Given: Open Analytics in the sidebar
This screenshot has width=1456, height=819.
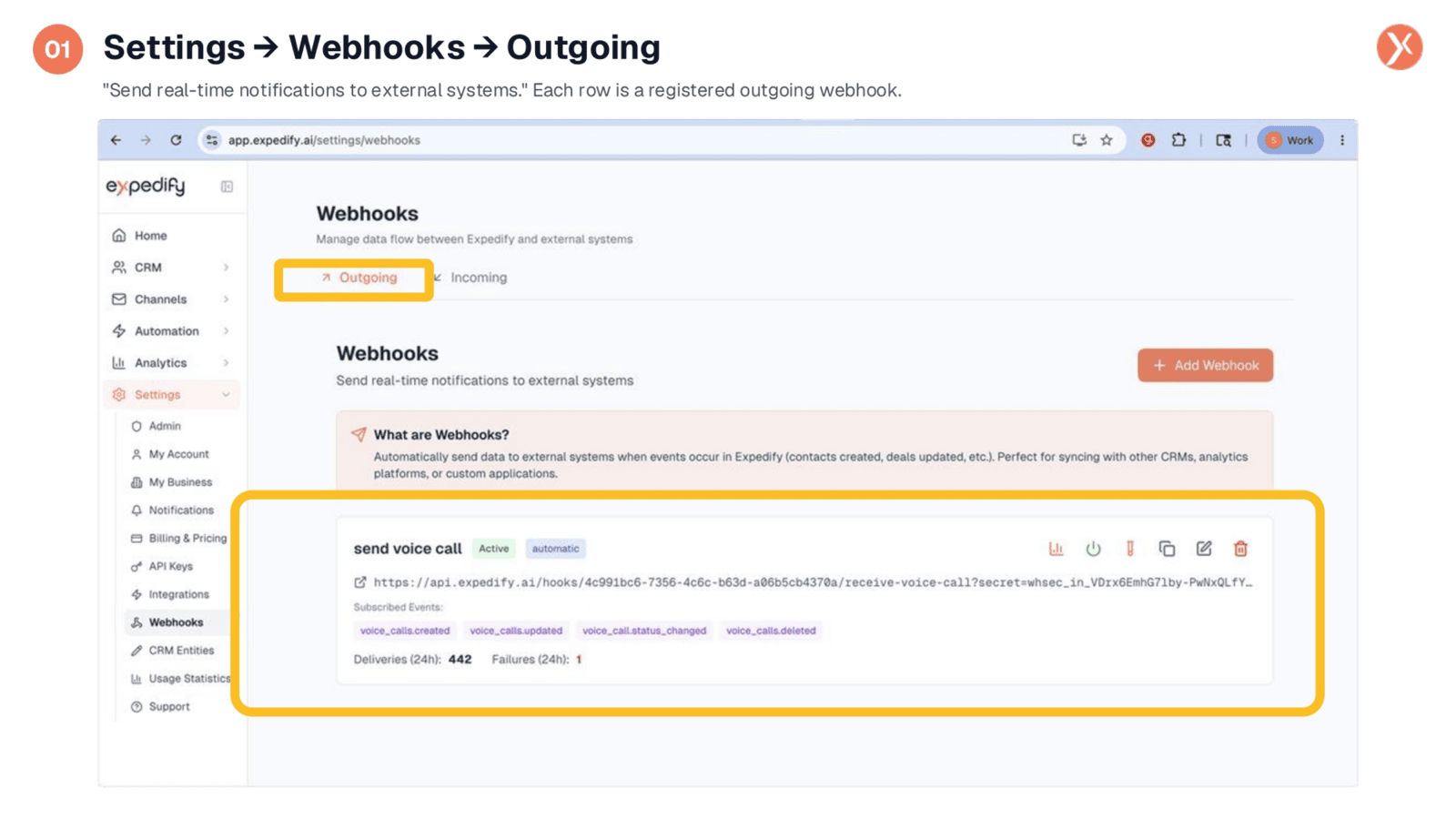Looking at the screenshot, I should (160, 363).
